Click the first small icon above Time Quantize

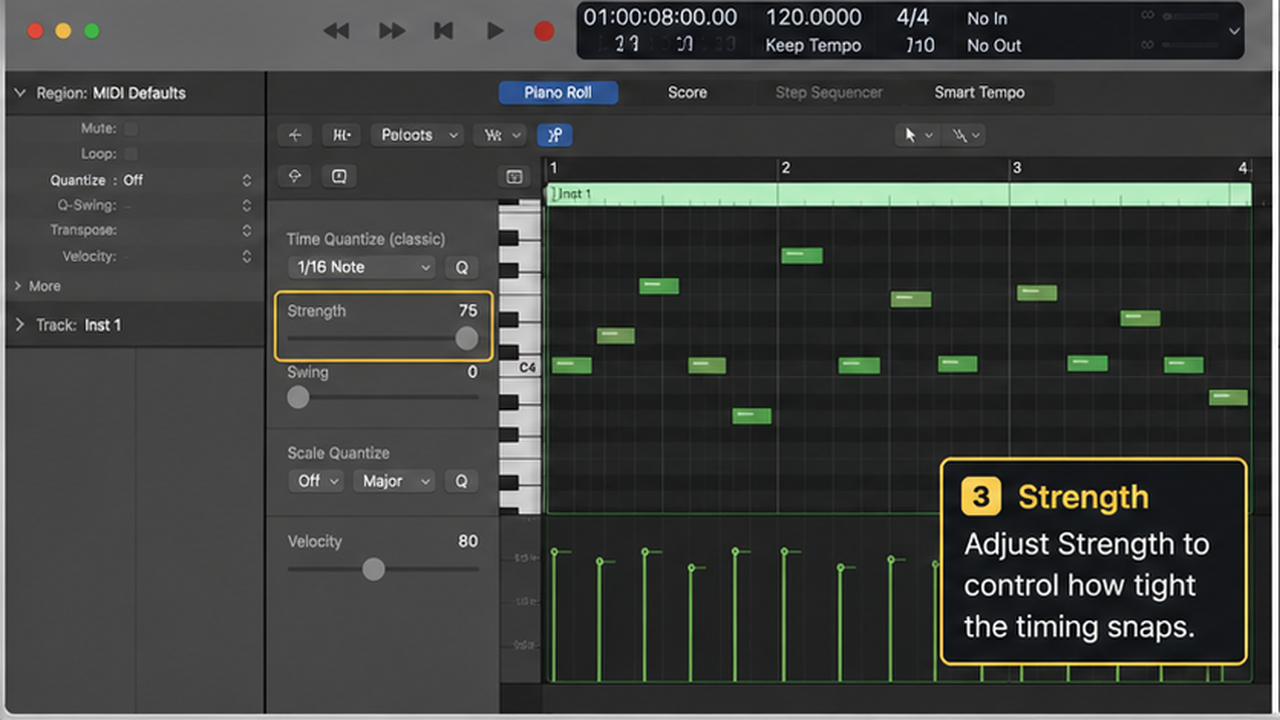tap(295, 177)
